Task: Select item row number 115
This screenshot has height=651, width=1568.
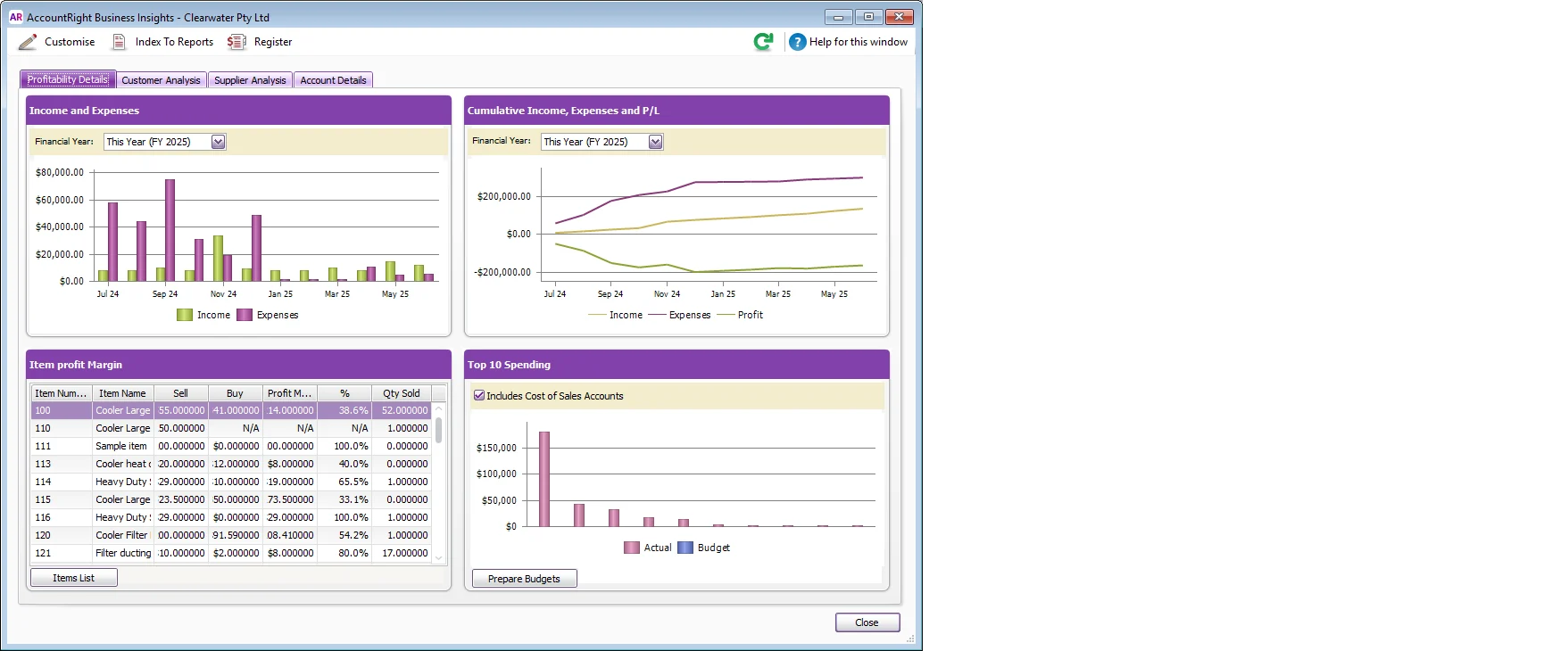Action: [x=231, y=499]
